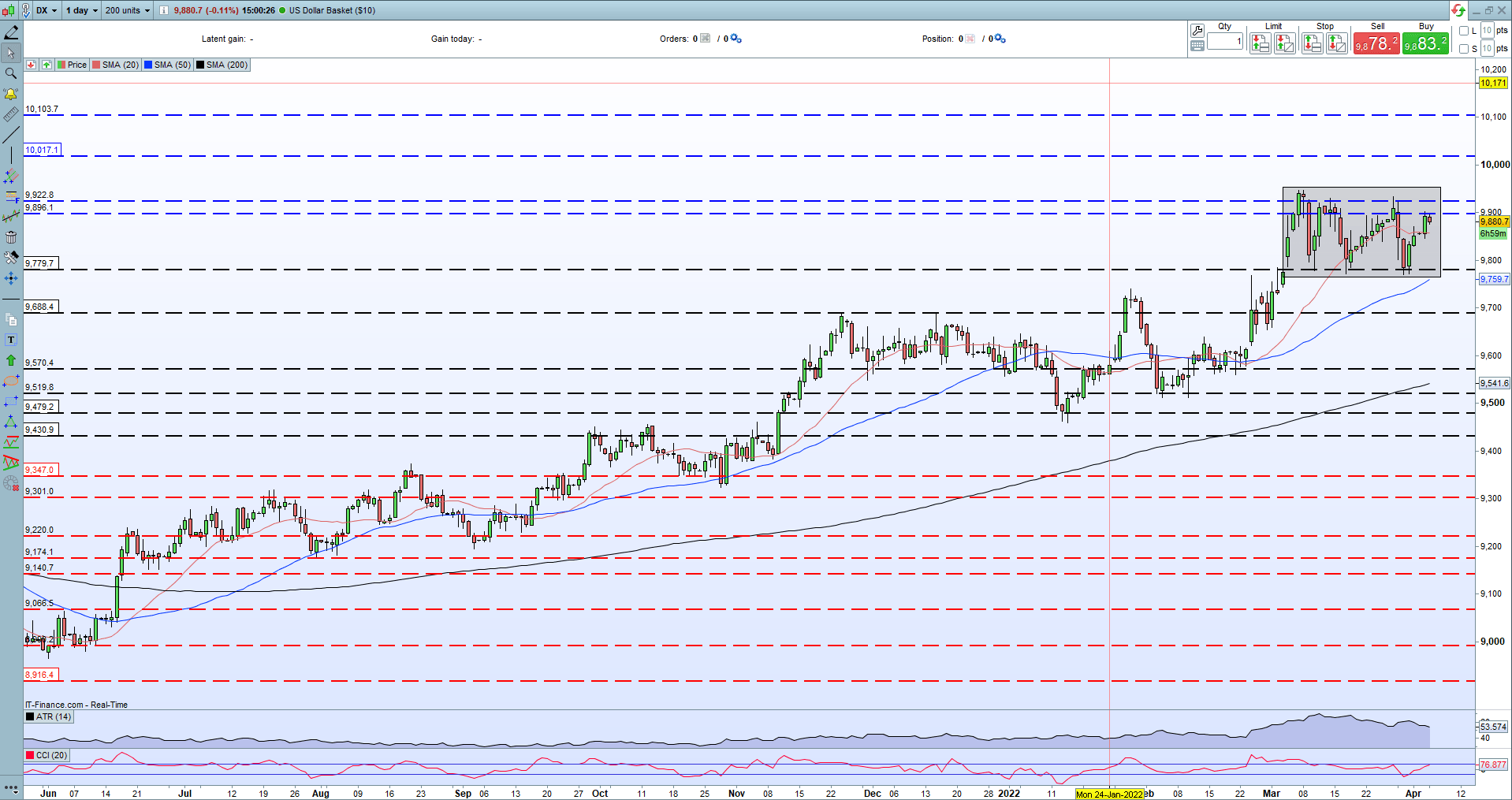Select the horizontal support resistance pattern tool
This screenshot has height=800, width=1512.
tap(11, 442)
